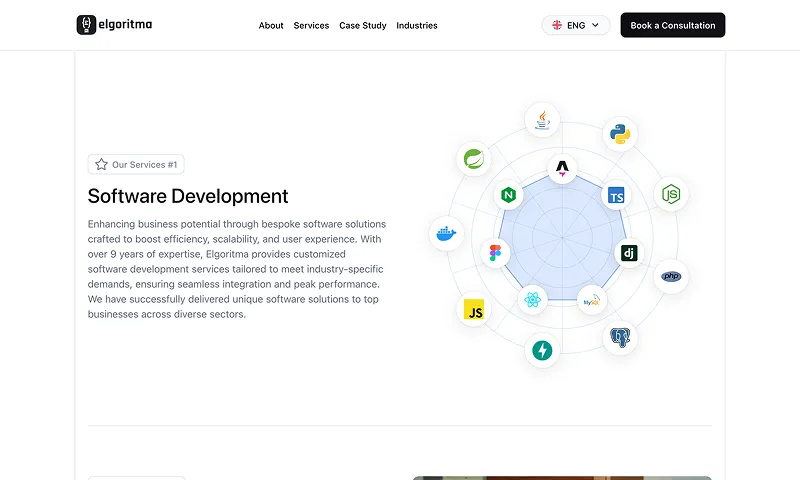Open the About menu item
This screenshot has height=480, width=800.
point(271,26)
